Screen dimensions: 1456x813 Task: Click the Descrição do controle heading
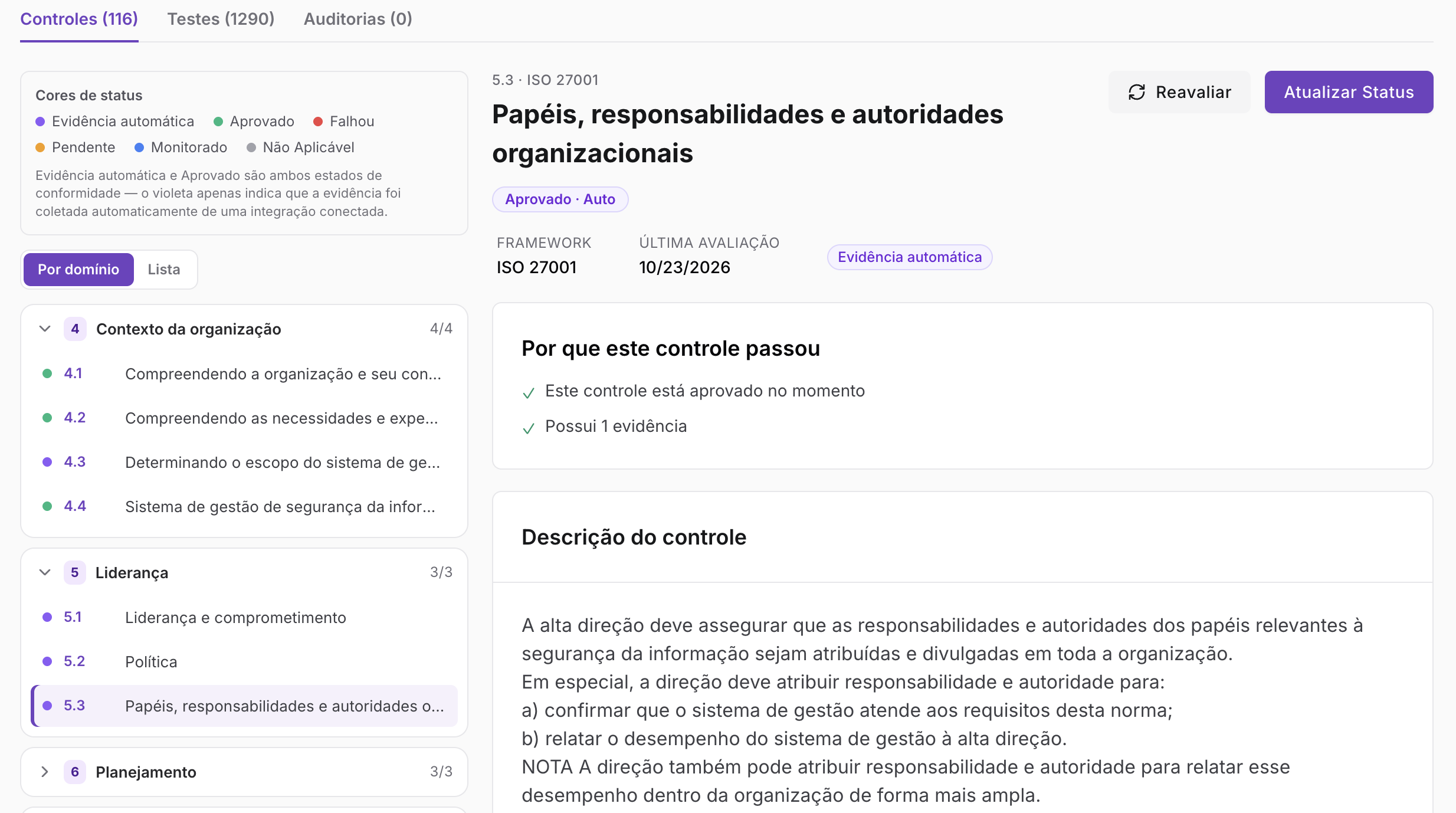[x=634, y=537]
